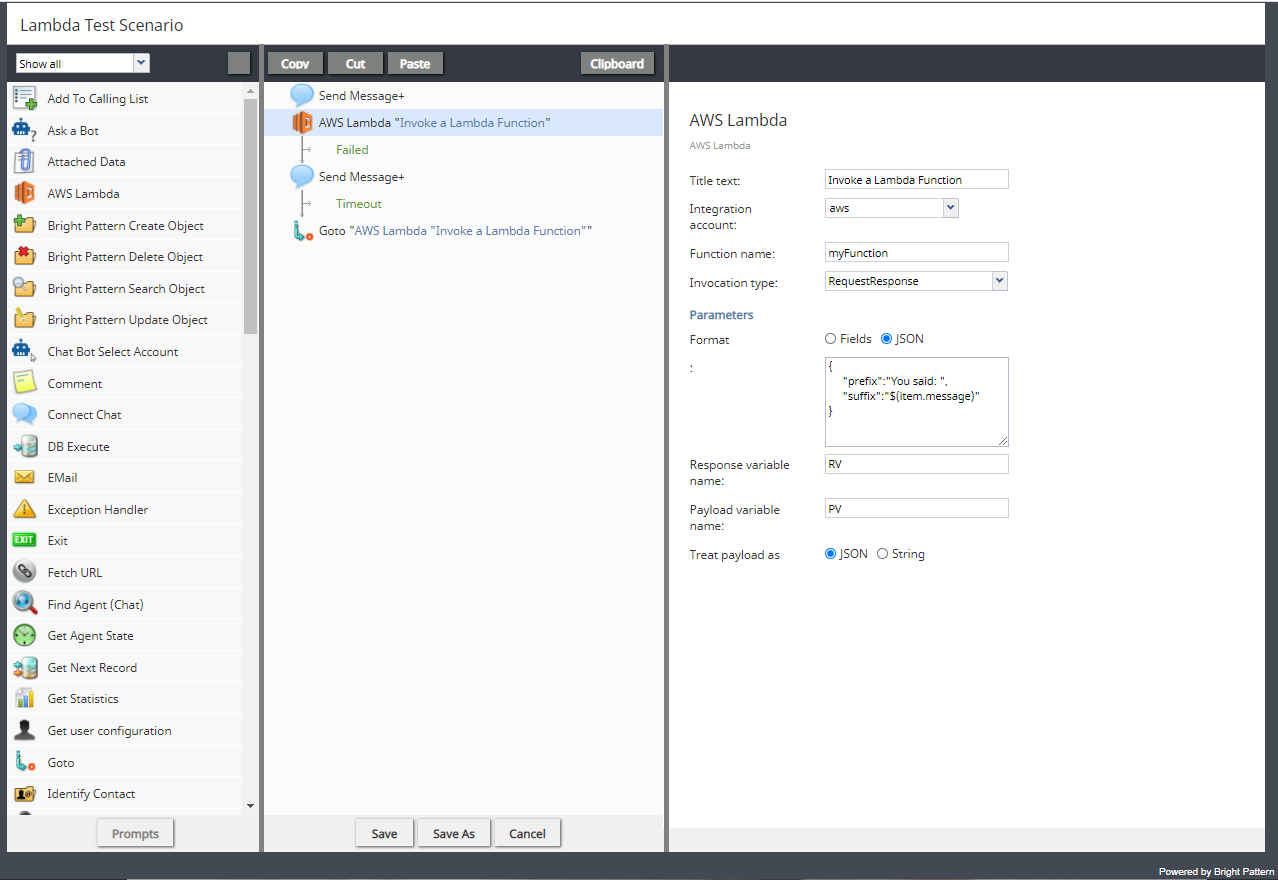Click the gray square button beside filter
The height and width of the screenshot is (880, 1278).
coord(239,63)
